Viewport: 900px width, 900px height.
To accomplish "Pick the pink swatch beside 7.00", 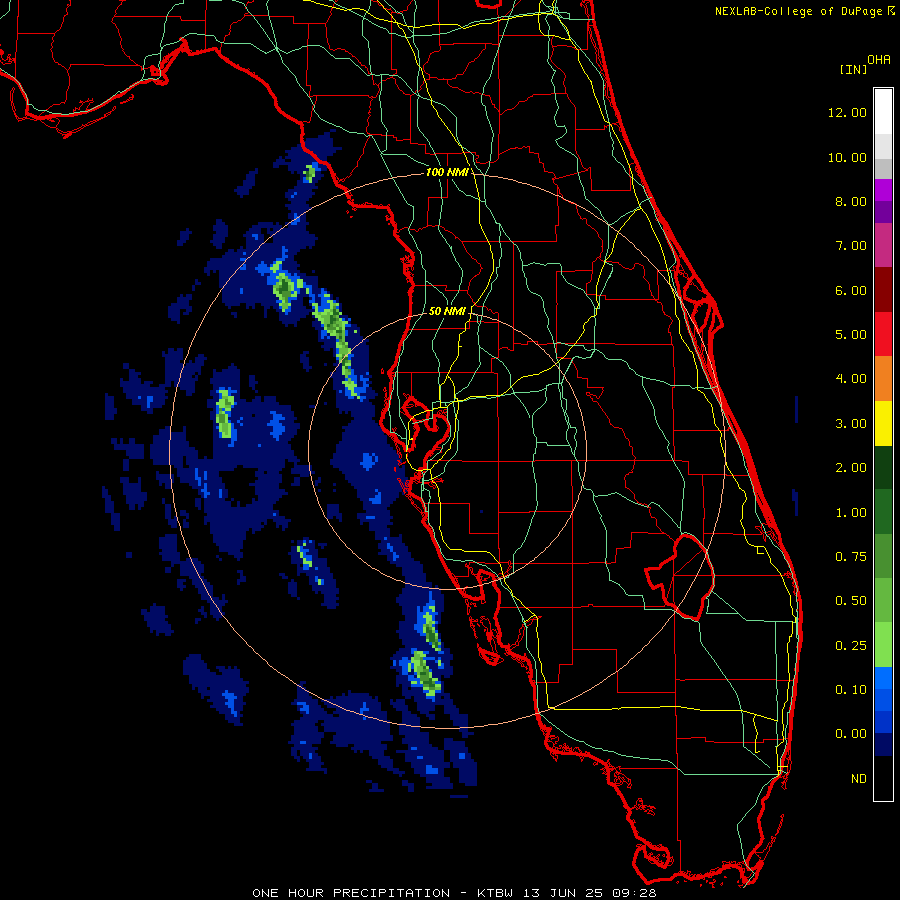I will click(x=883, y=245).
